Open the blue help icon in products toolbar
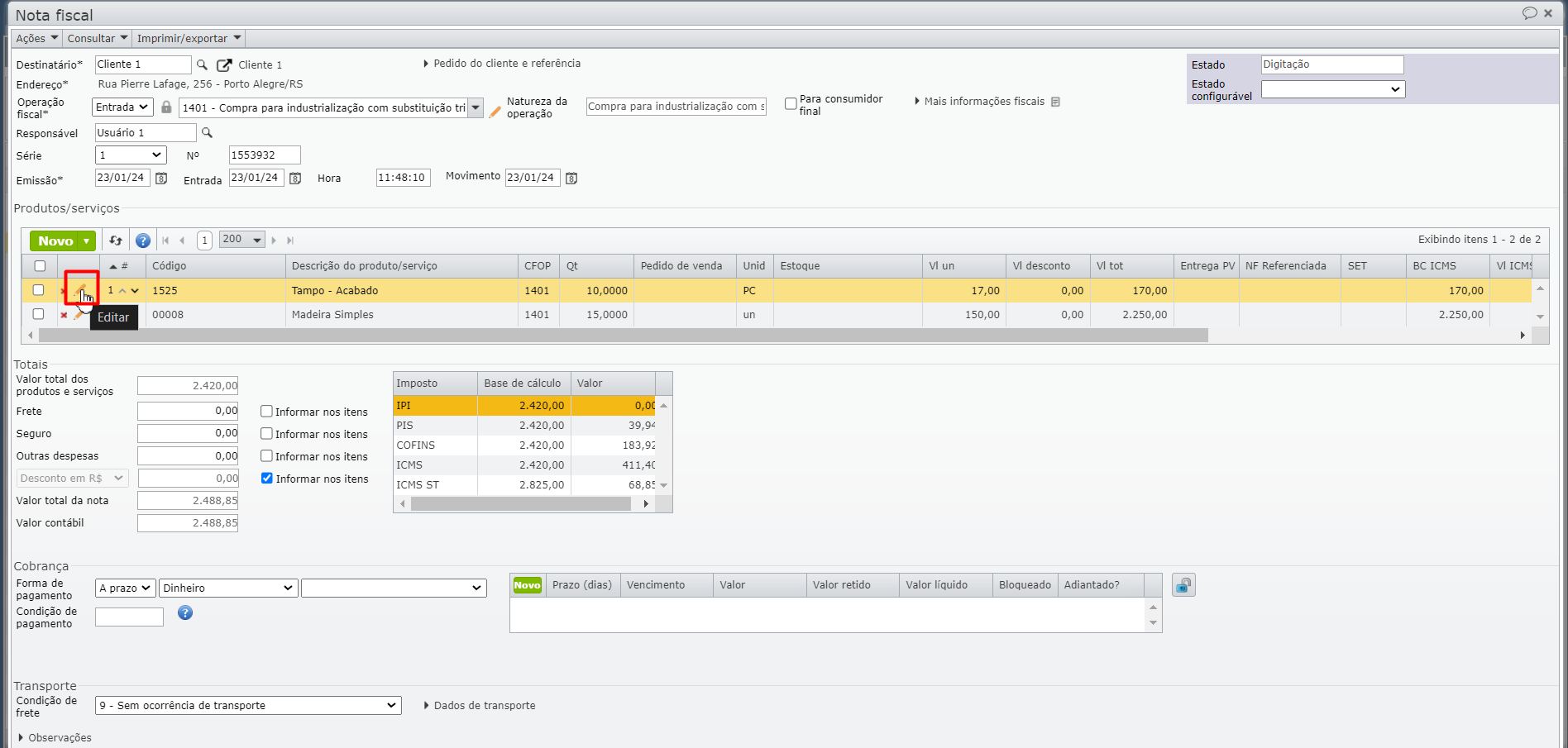The image size is (1568, 748). [x=143, y=241]
